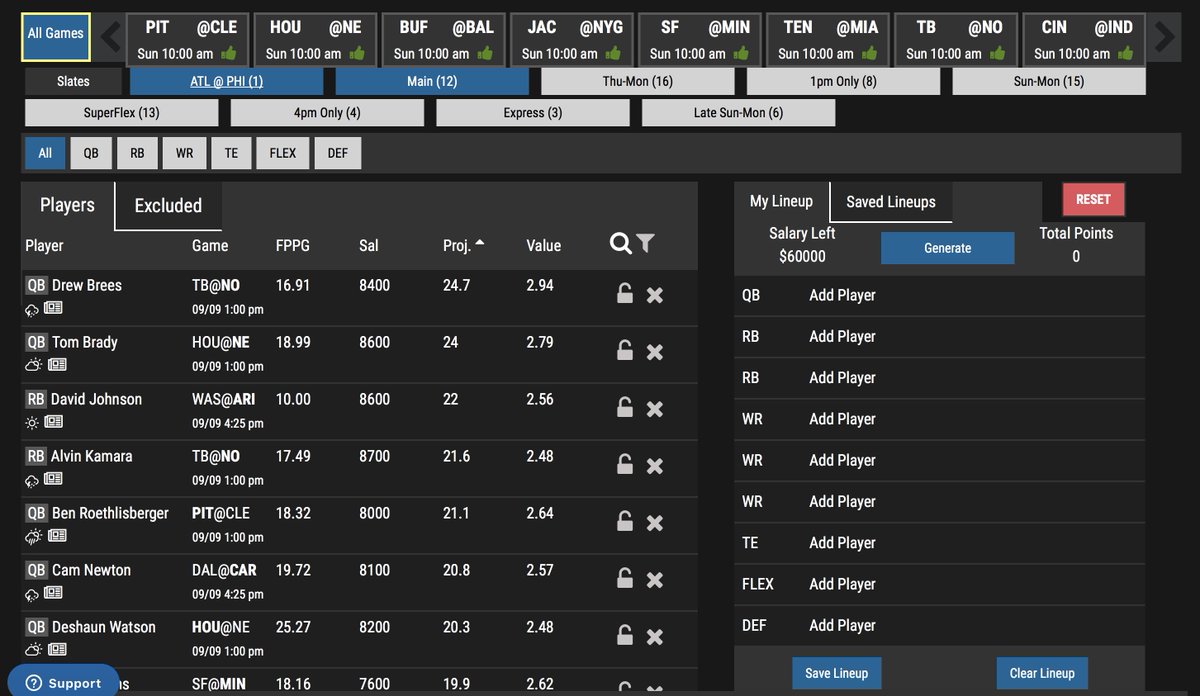Image resolution: width=1200 pixels, height=696 pixels.
Task: Lock Deshaun Watson in the player list
Action: point(624,635)
